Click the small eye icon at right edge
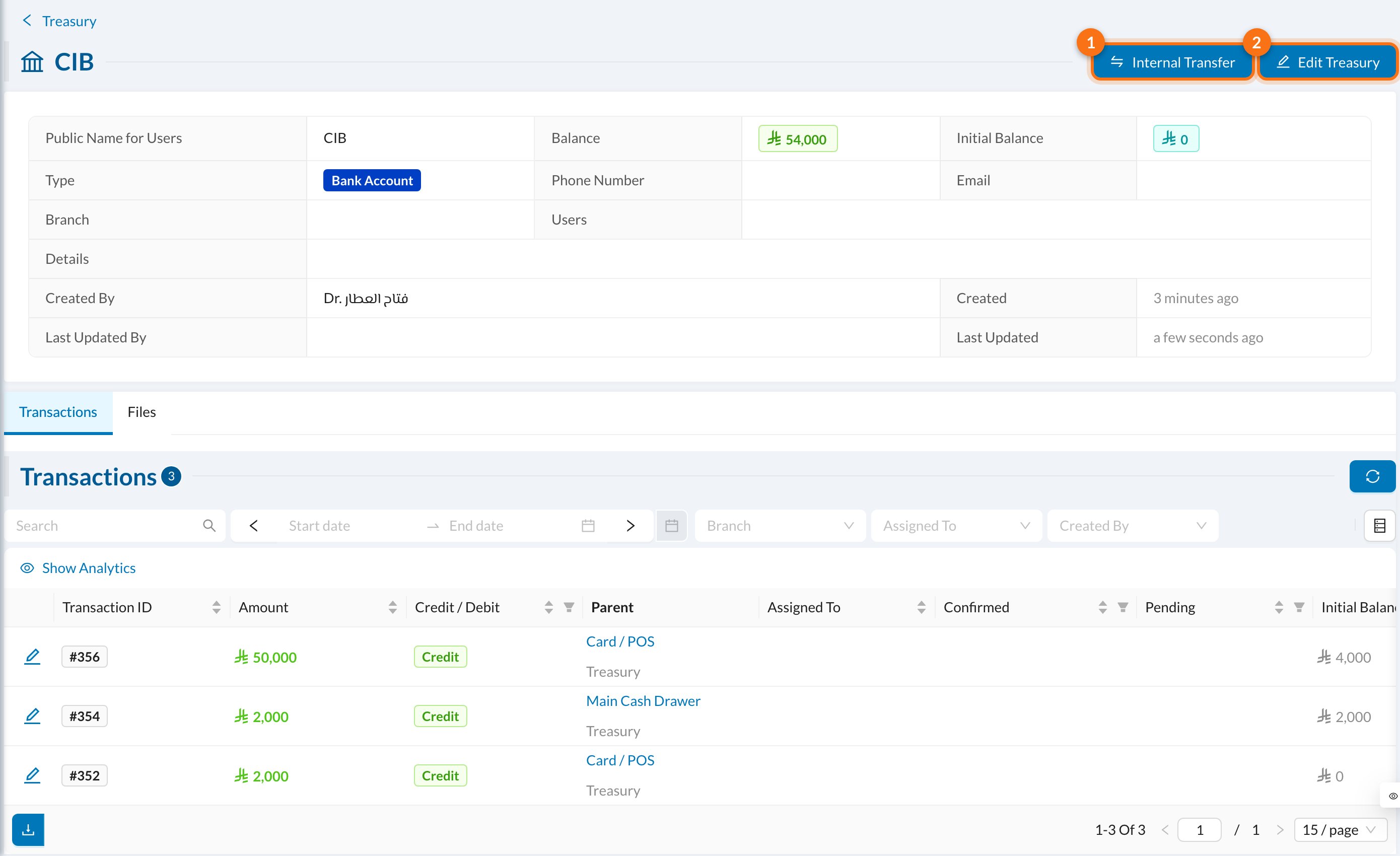This screenshot has width=1400, height=856. click(x=1392, y=796)
